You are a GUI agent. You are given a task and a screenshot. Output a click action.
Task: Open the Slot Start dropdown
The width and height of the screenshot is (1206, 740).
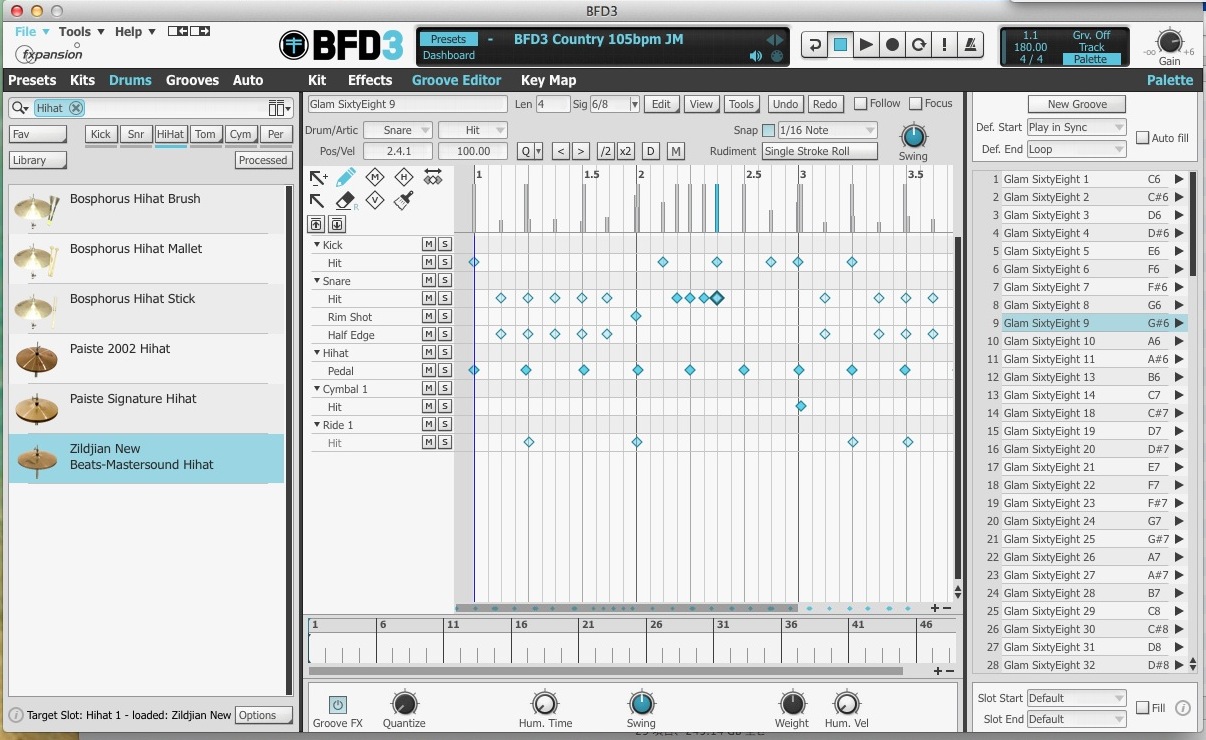[1076, 698]
